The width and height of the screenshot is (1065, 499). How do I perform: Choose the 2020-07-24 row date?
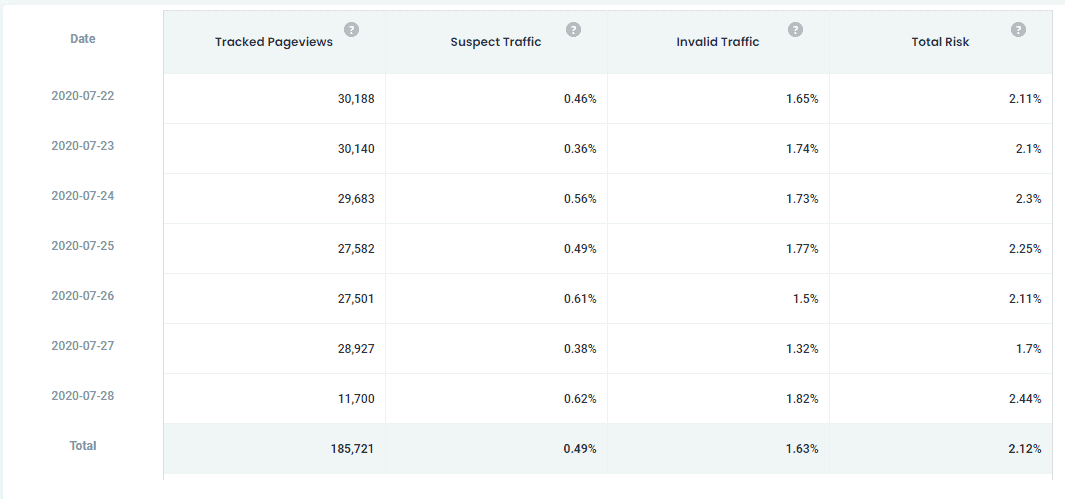pyautogui.click(x=83, y=196)
